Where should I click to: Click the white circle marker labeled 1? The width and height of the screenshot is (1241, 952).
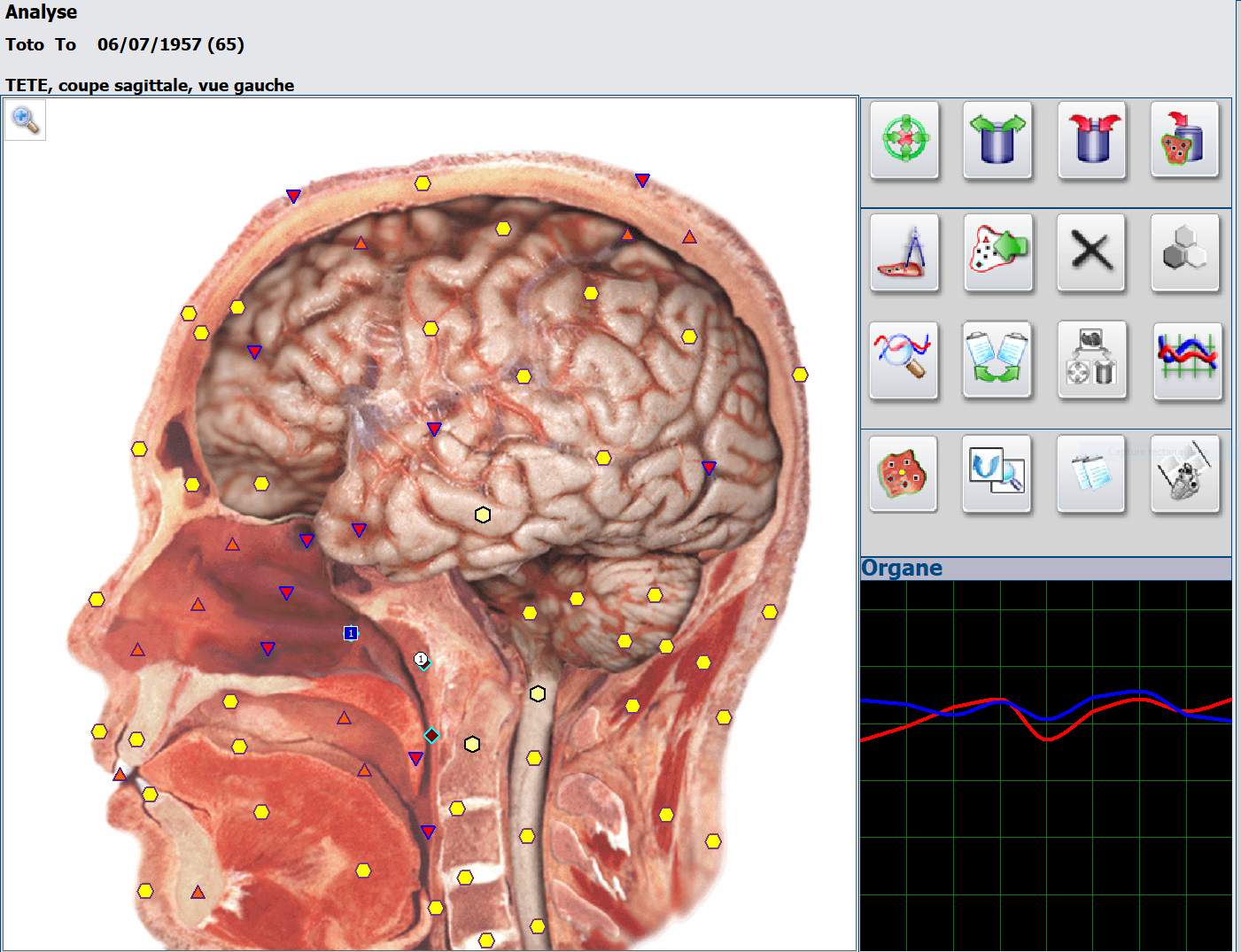421,659
